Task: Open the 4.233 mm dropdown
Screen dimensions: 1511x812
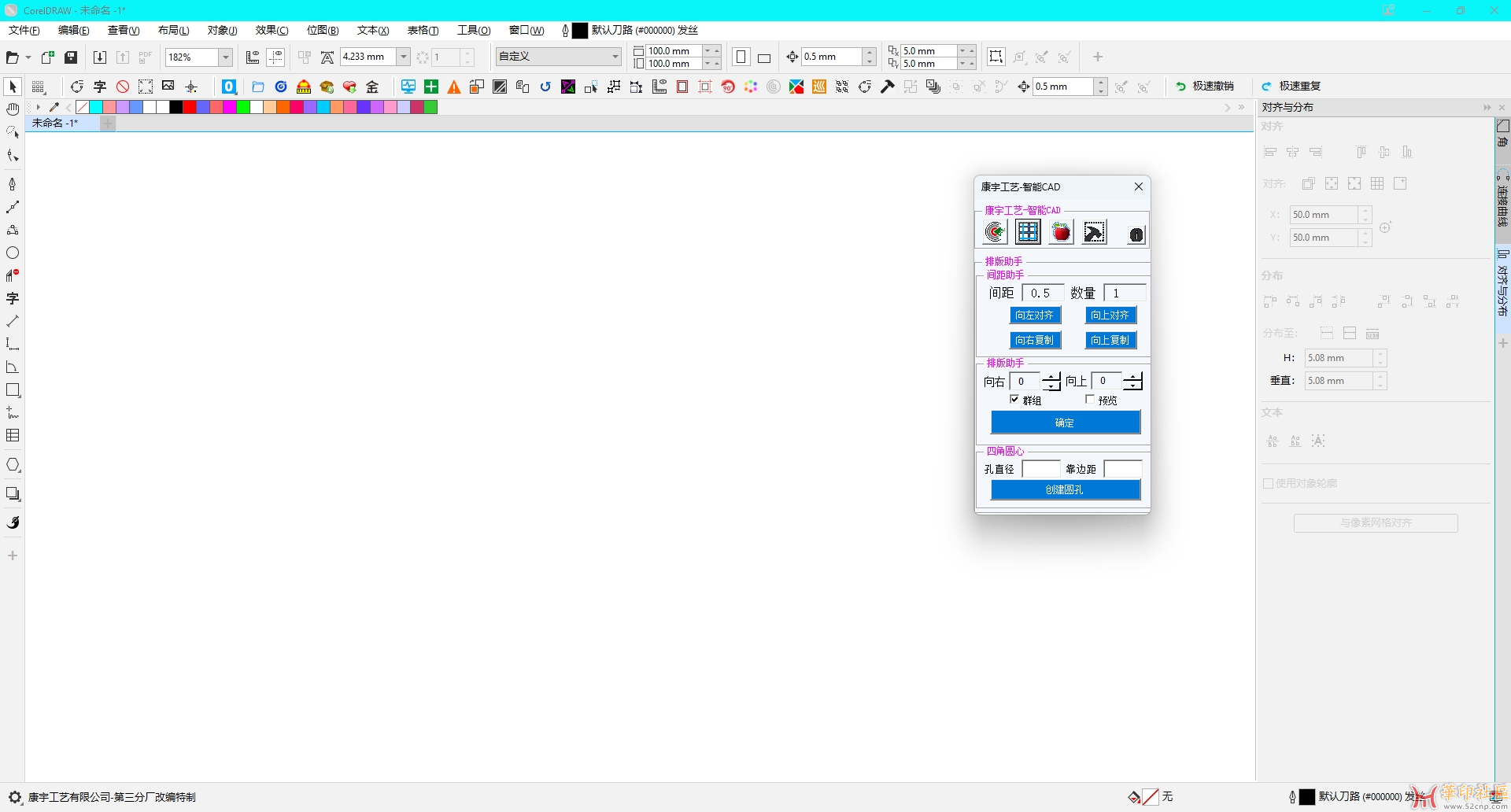Action: tap(404, 57)
